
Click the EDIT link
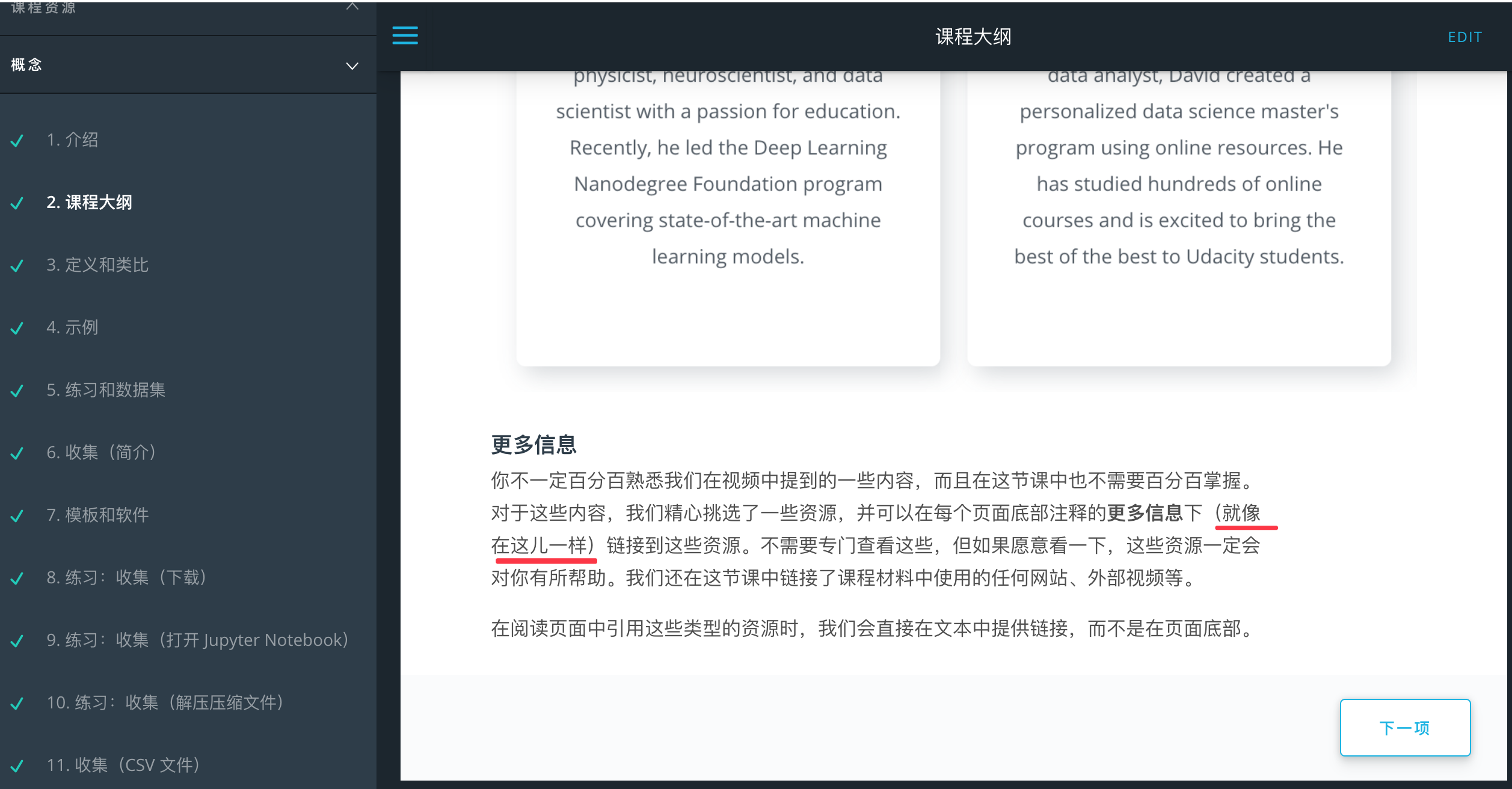tap(1465, 37)
